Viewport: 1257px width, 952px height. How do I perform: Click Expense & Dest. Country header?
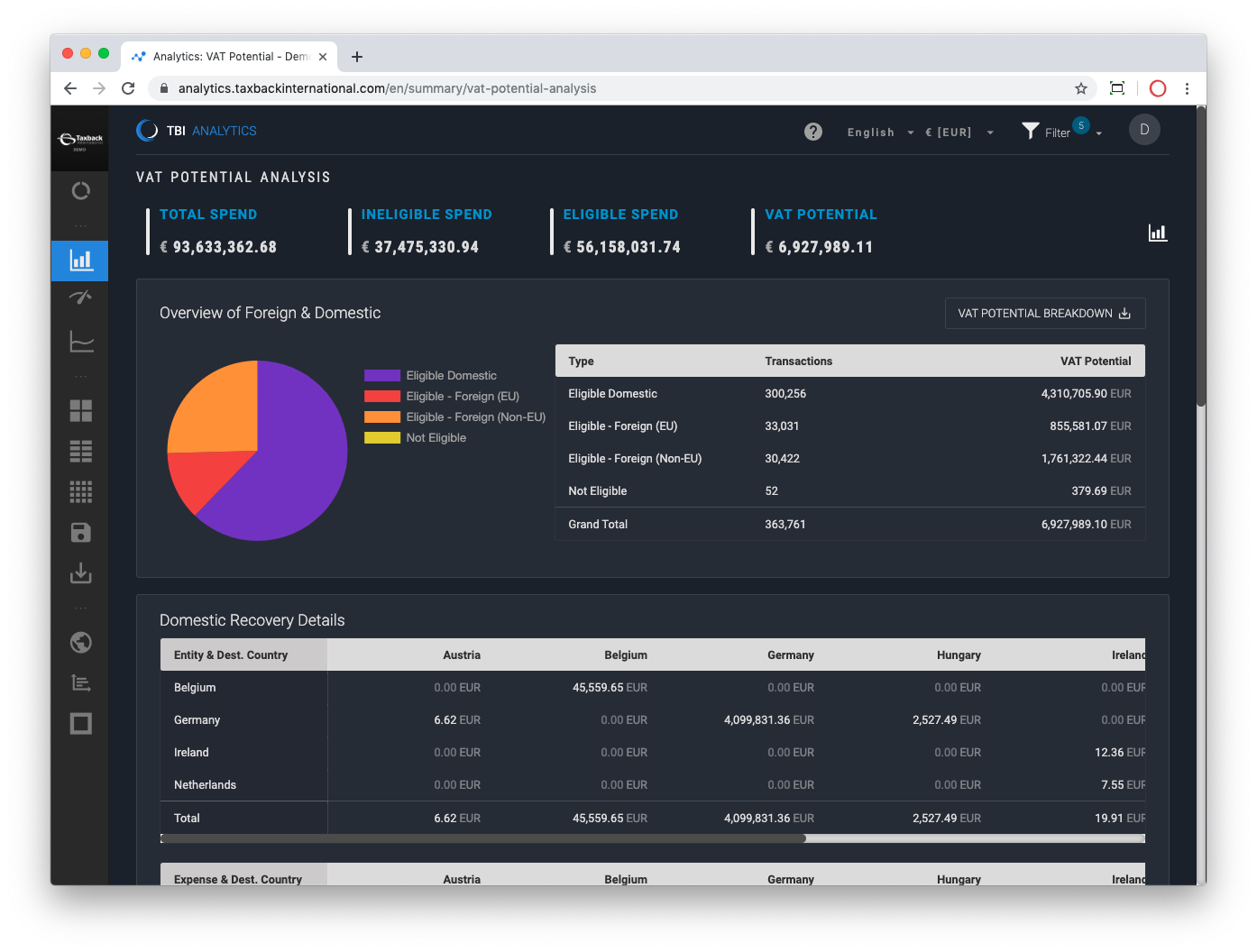point(238,879)
